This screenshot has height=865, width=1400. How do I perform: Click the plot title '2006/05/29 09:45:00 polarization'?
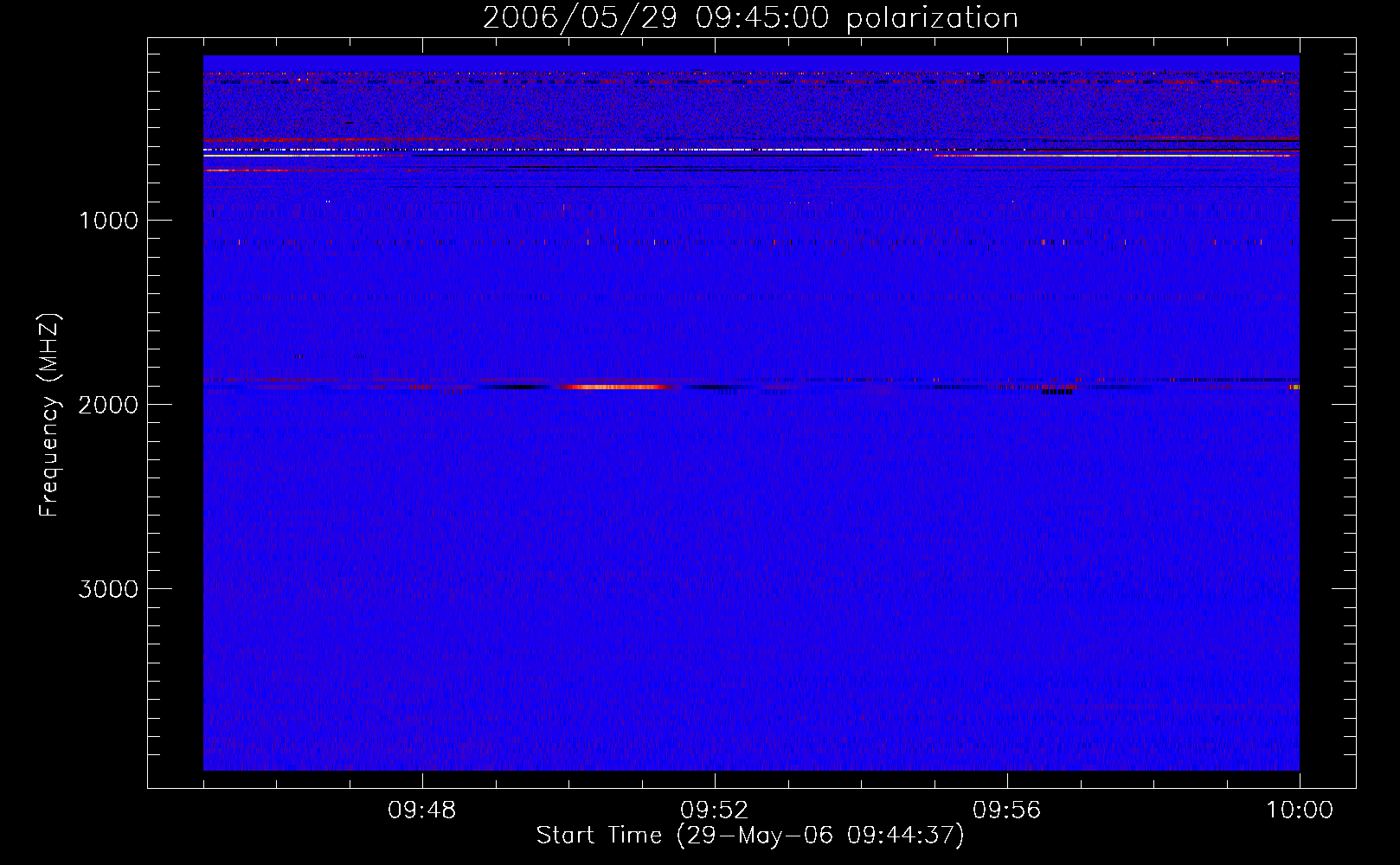(750, 18)
